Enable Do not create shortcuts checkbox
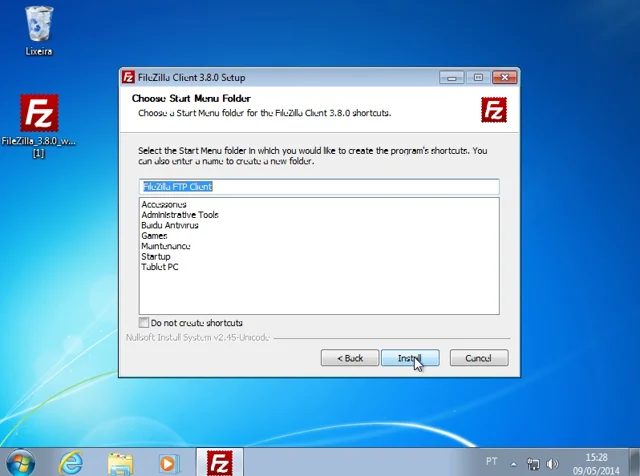640x476 pixels. click(x=144, y=323)
